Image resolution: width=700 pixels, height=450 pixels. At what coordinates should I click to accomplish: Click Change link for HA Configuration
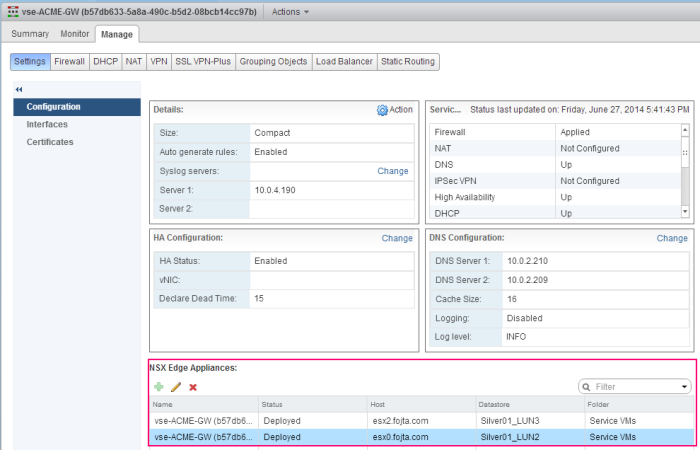pos(397,238)
